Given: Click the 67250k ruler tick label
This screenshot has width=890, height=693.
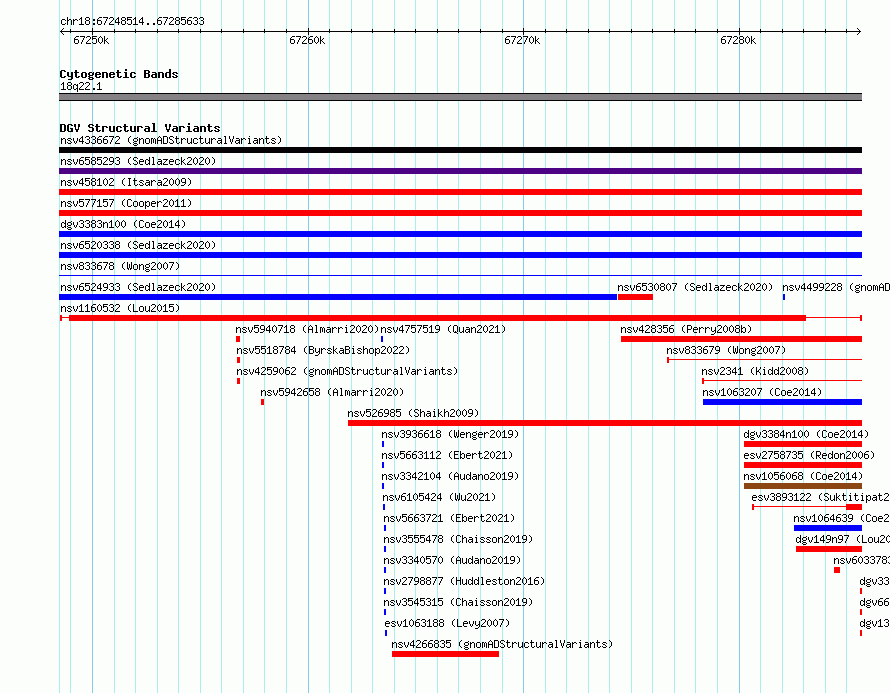Looking at the screenshot, I should [x=91, y=40].
